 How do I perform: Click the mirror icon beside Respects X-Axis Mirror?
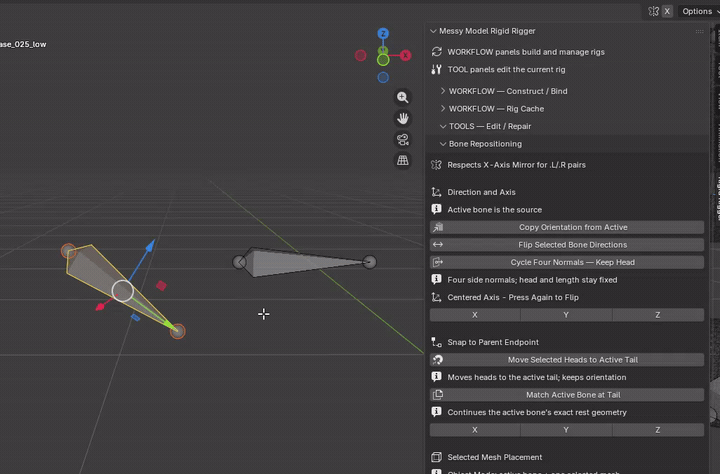(437, 165)
